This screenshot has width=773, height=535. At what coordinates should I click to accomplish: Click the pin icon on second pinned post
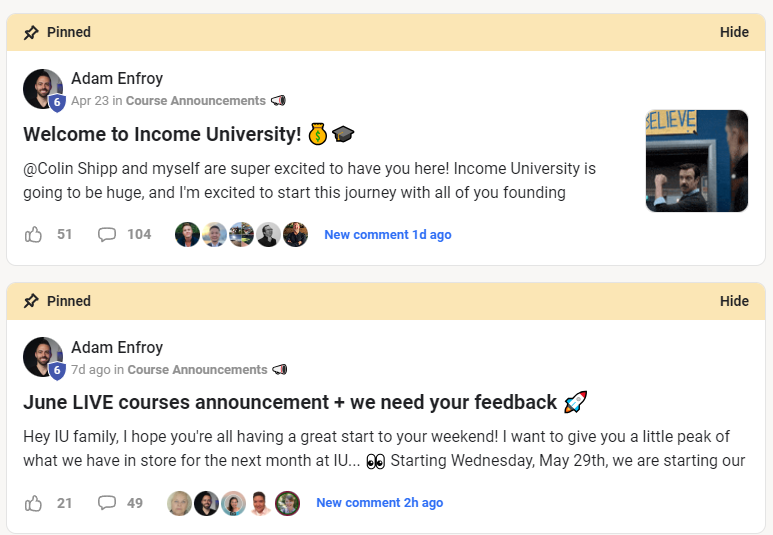31,301
